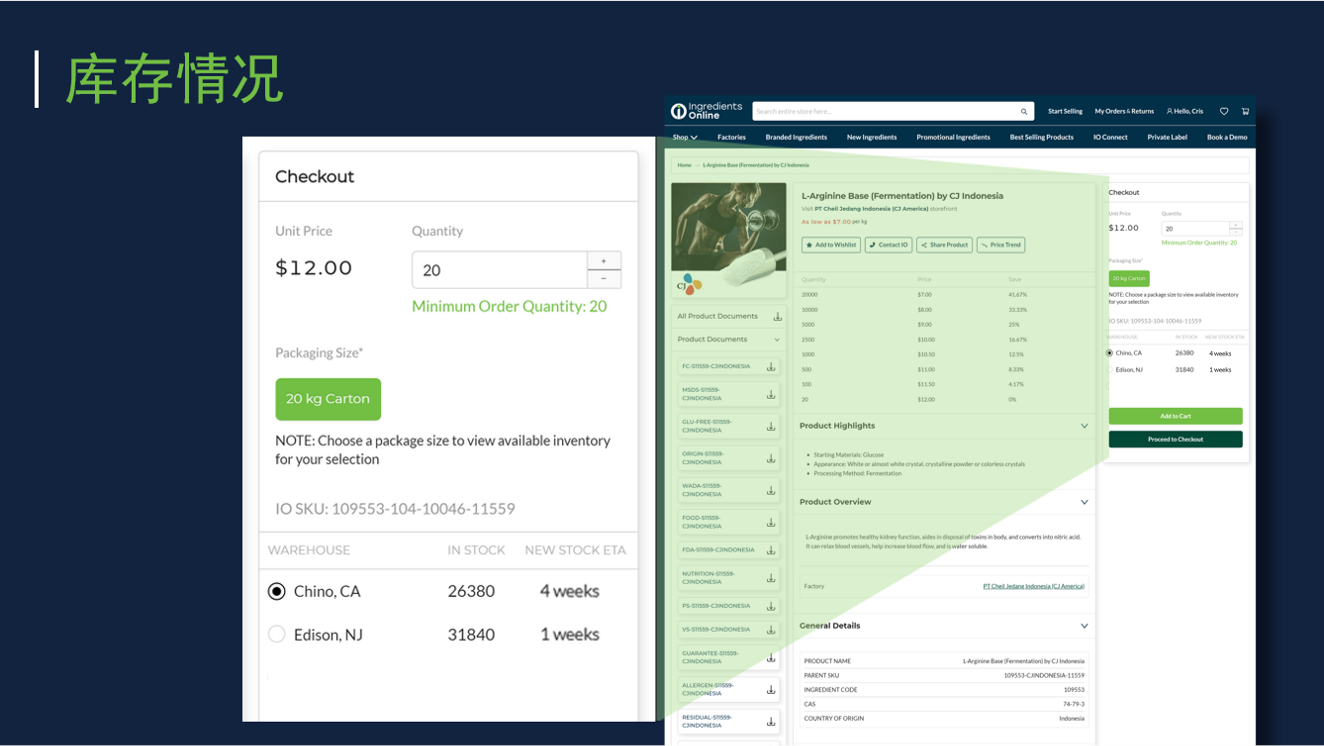This screenshot has width=1324, height=746.
Task: Click the IO SKU text in enlarged panel
Action: [x=395, y=509]
